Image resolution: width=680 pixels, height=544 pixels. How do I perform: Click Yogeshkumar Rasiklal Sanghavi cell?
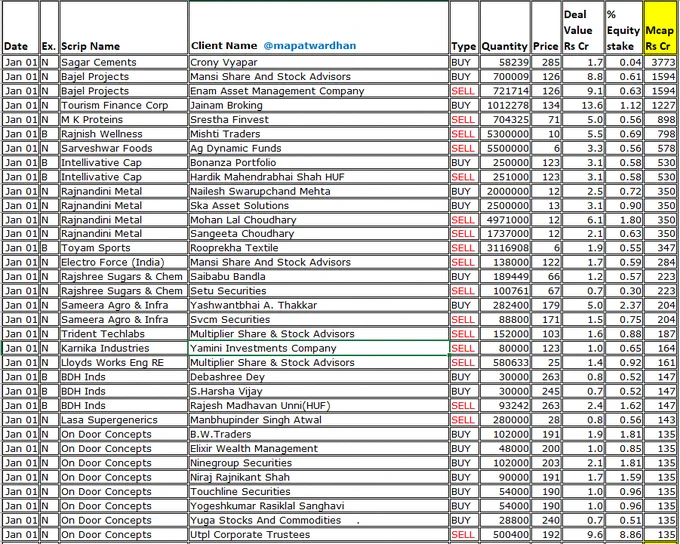[319, 505]
